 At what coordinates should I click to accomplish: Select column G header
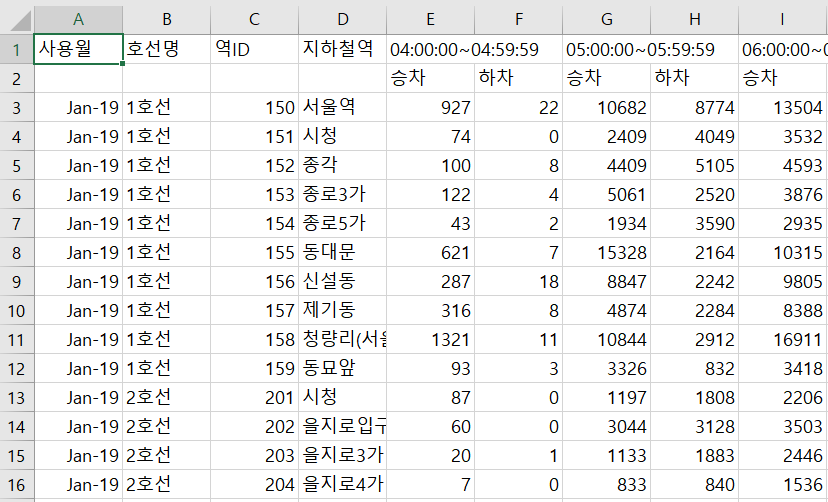pos(606,20)
